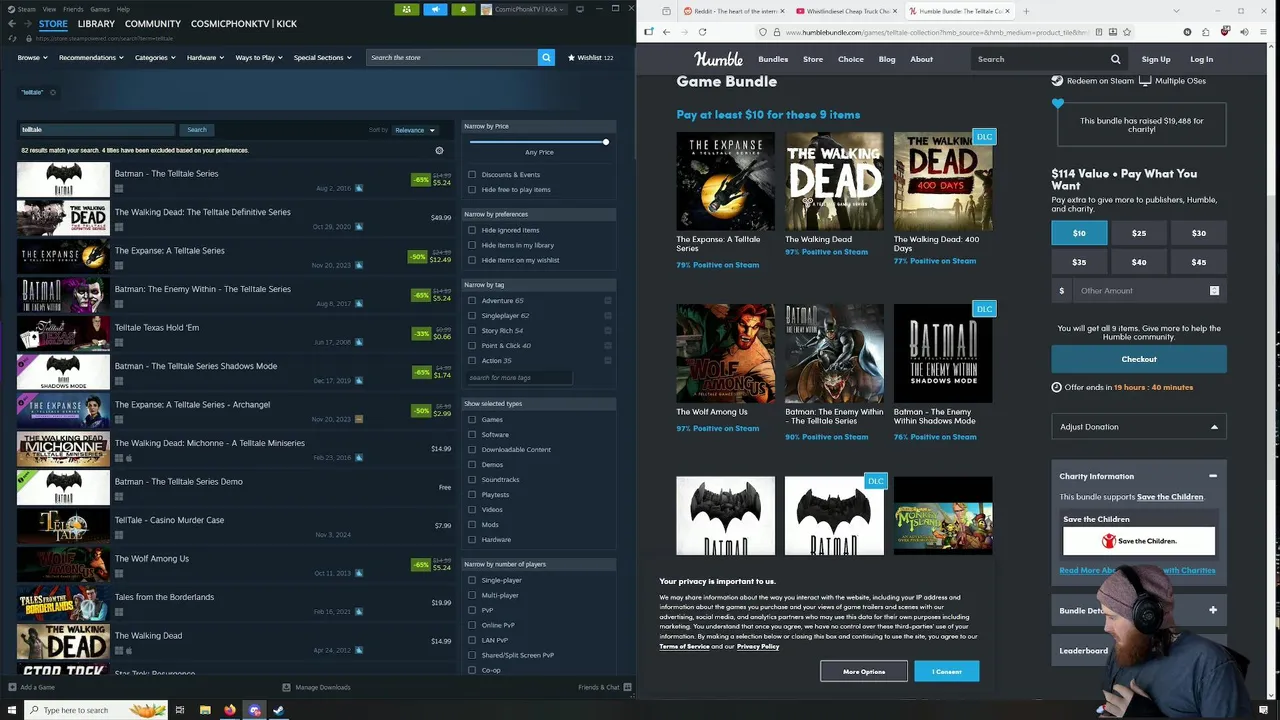Select Games type checkbox
The height and width of the screenshot is (720, 1280).
472,419
